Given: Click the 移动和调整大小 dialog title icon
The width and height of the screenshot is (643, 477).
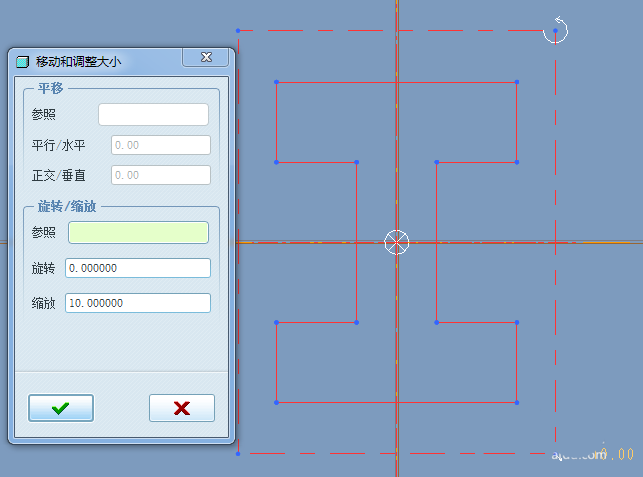Looking at the screenshot, I should pos(23,62).
